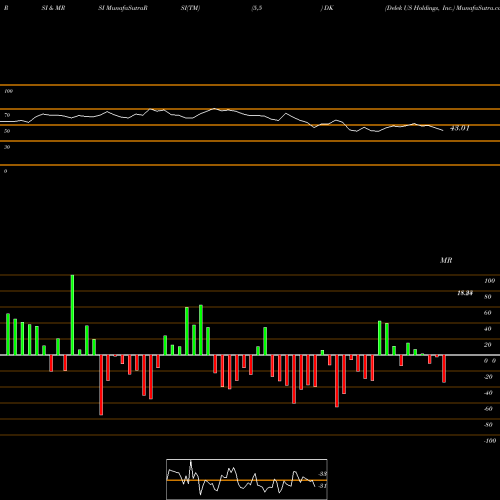Viewport: 500px width, 500px height.
Task: Click the value 33 in the mini chart
Action: point(323,474)
